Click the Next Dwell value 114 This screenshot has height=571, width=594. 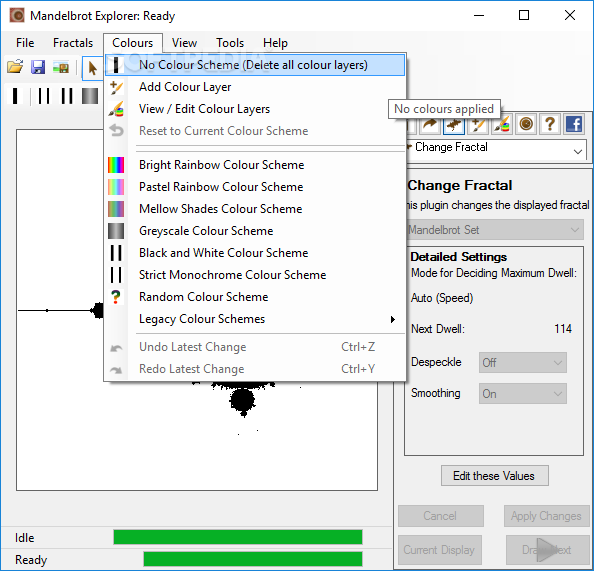click(x=563, y=329)
